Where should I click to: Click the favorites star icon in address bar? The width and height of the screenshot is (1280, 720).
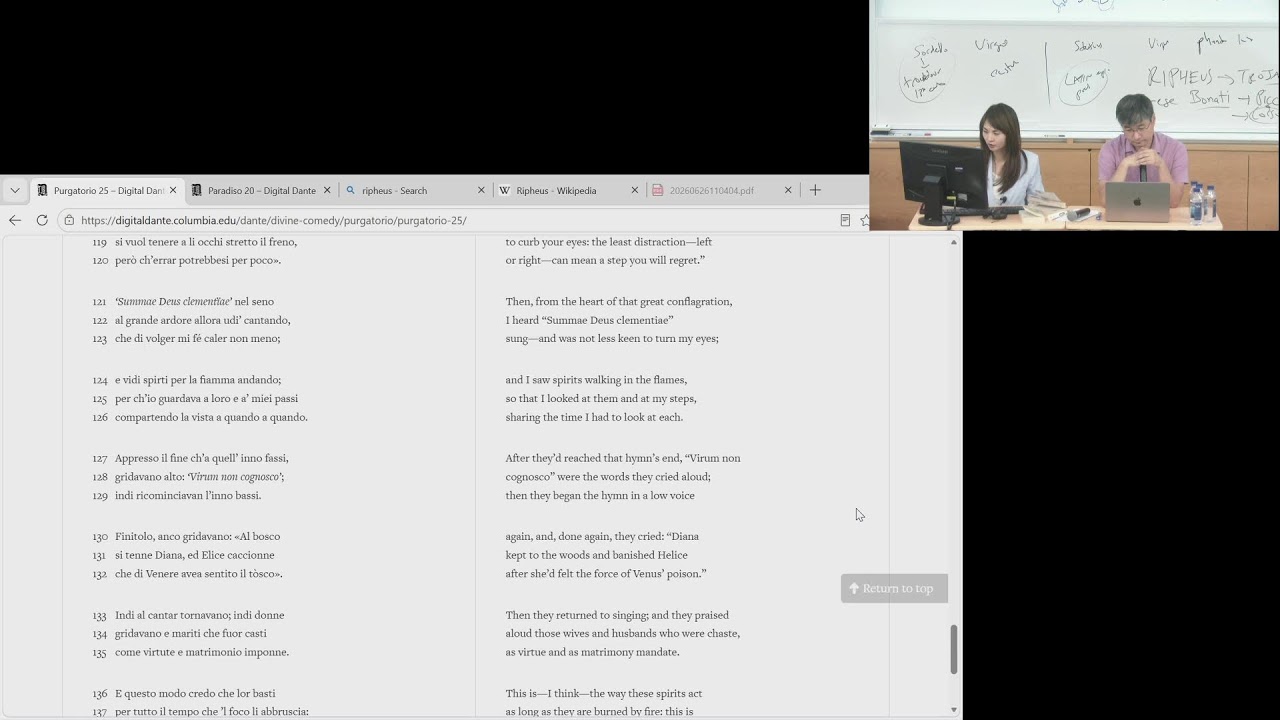click(x=864, y=220)
